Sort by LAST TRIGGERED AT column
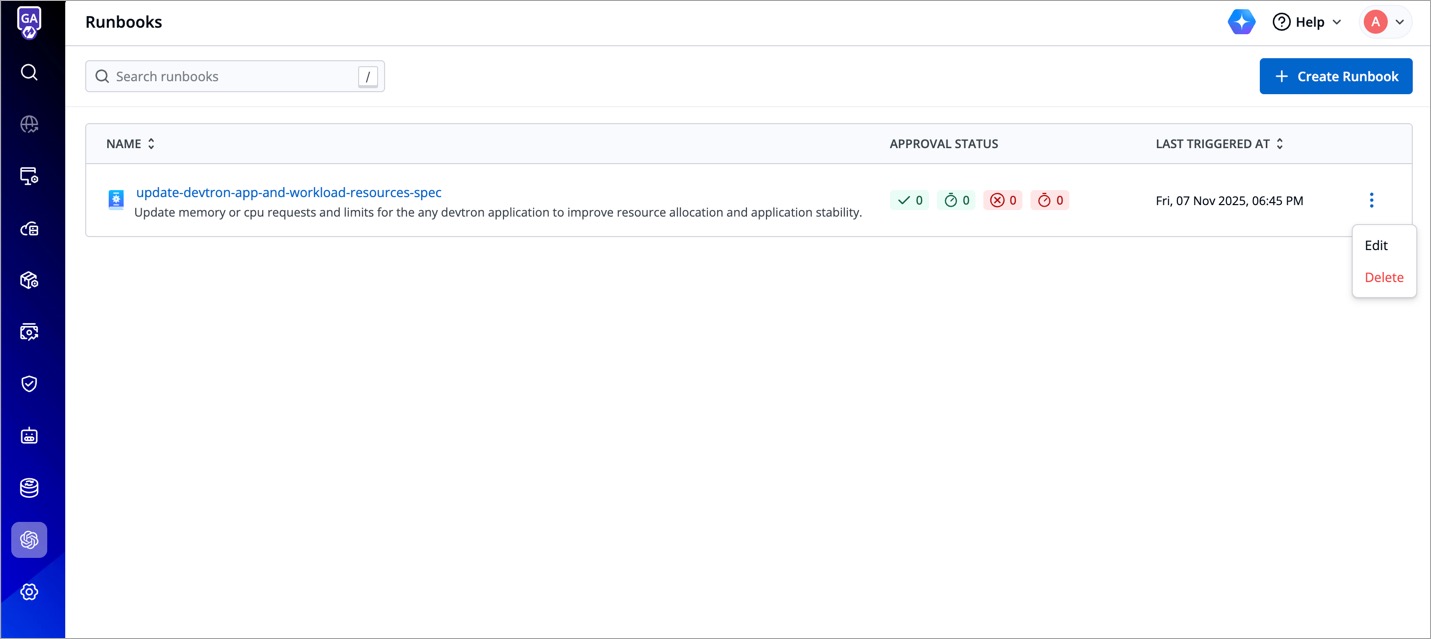 click(1219, 144)
